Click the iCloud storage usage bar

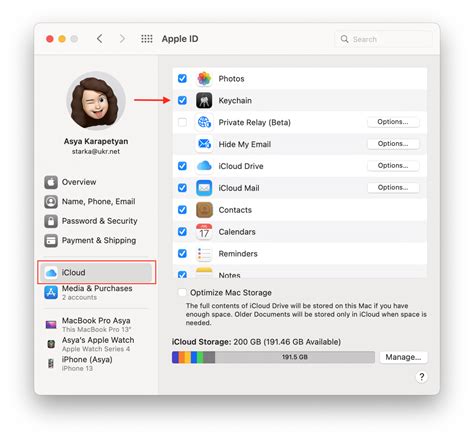tap(273, 357)
